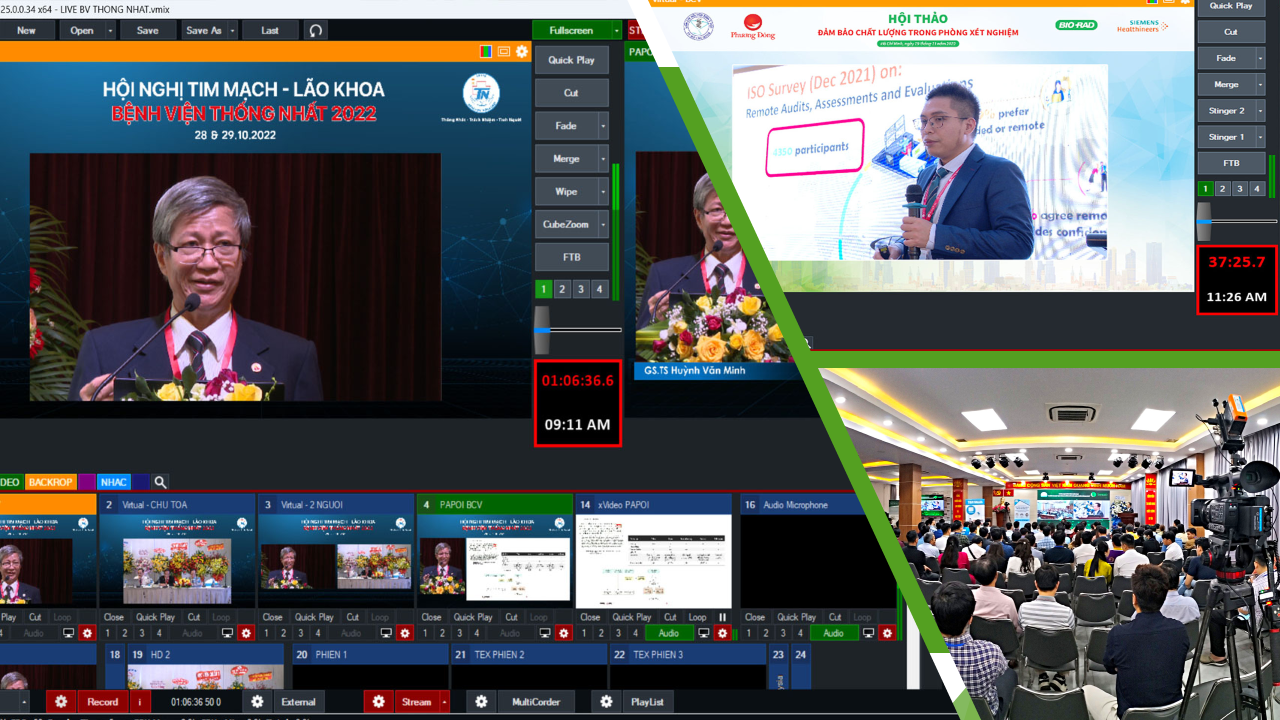
Task: Open the input search magnifier icon
Action: pyautogui.click(x=160, y=482)
